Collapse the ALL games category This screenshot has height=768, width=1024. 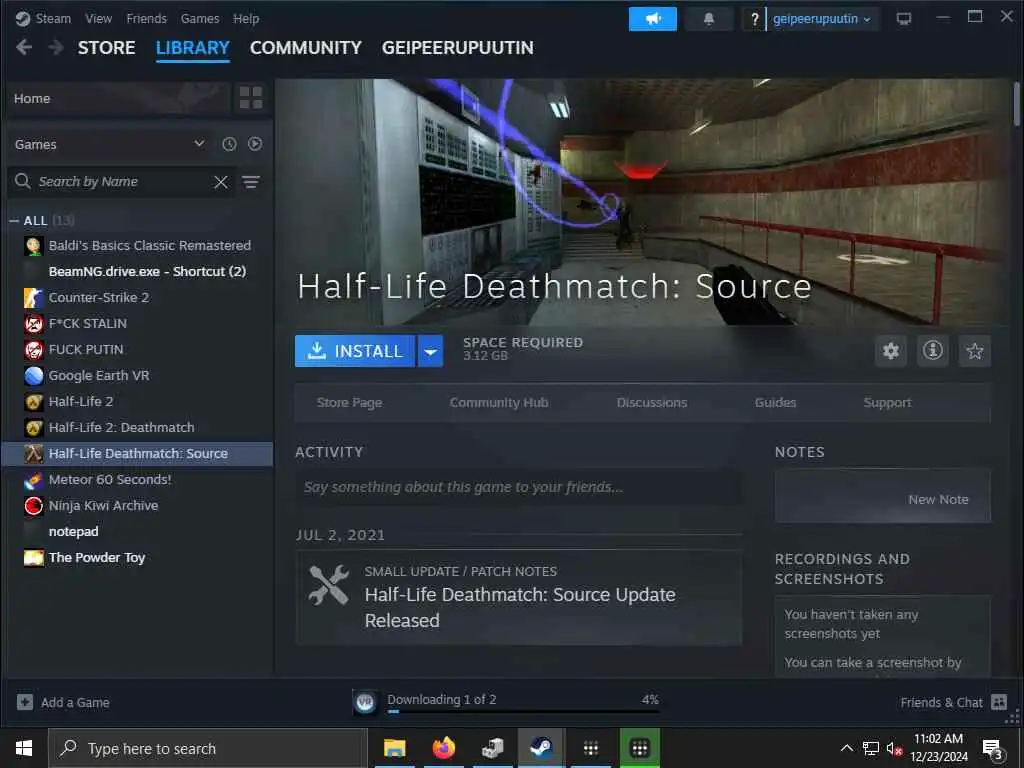tap(14, 221)
